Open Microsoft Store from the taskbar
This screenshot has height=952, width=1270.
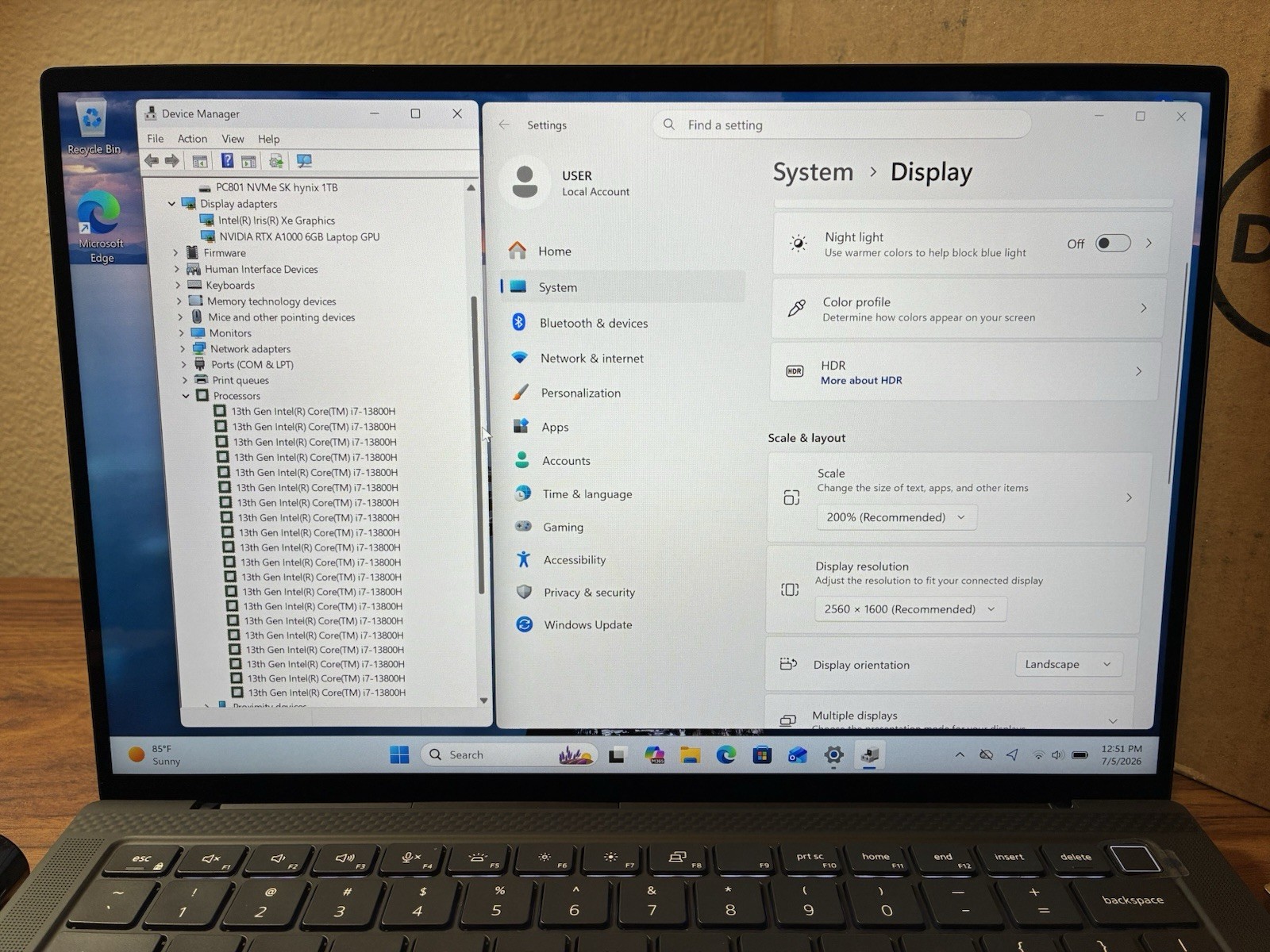[x=762, y=754]
